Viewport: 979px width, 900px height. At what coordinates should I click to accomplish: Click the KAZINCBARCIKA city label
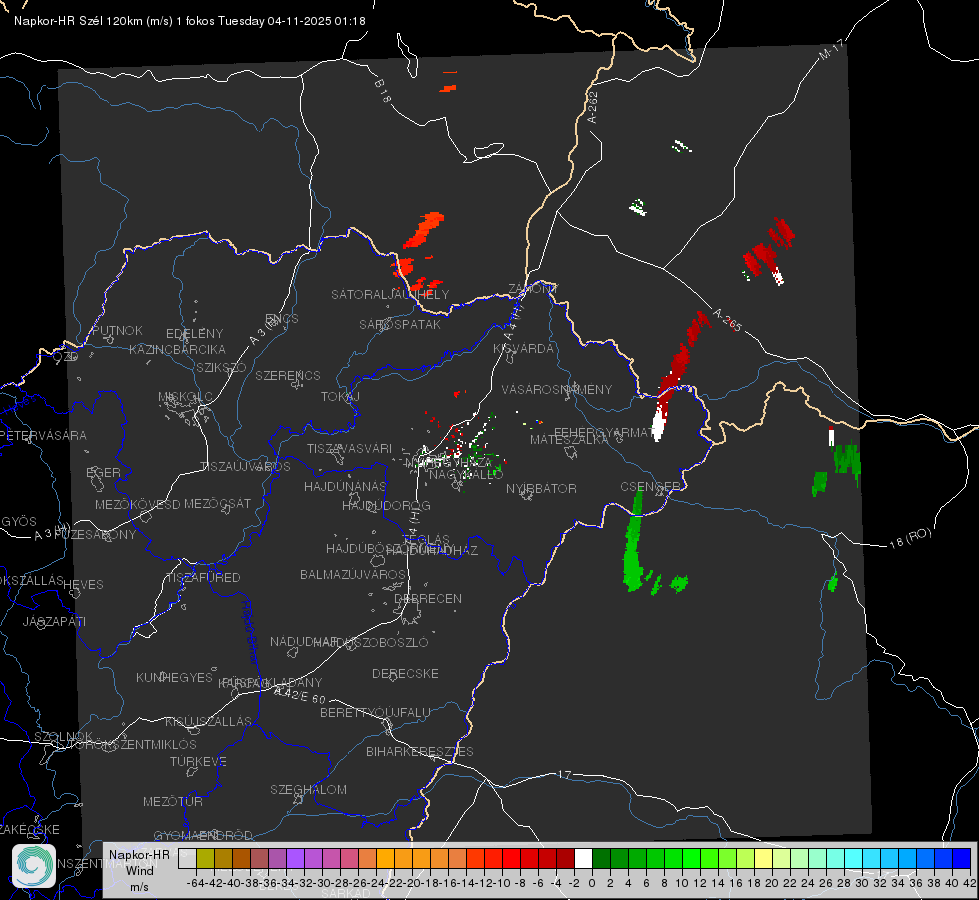point(177,349)
